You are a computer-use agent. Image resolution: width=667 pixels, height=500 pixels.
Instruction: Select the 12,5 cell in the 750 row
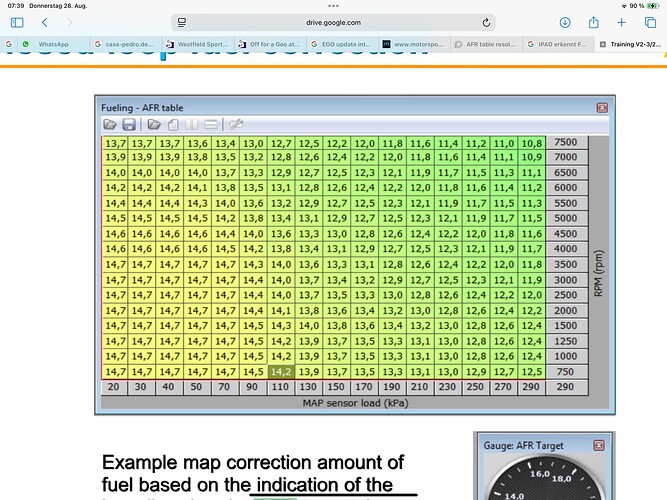coord(532,372)
